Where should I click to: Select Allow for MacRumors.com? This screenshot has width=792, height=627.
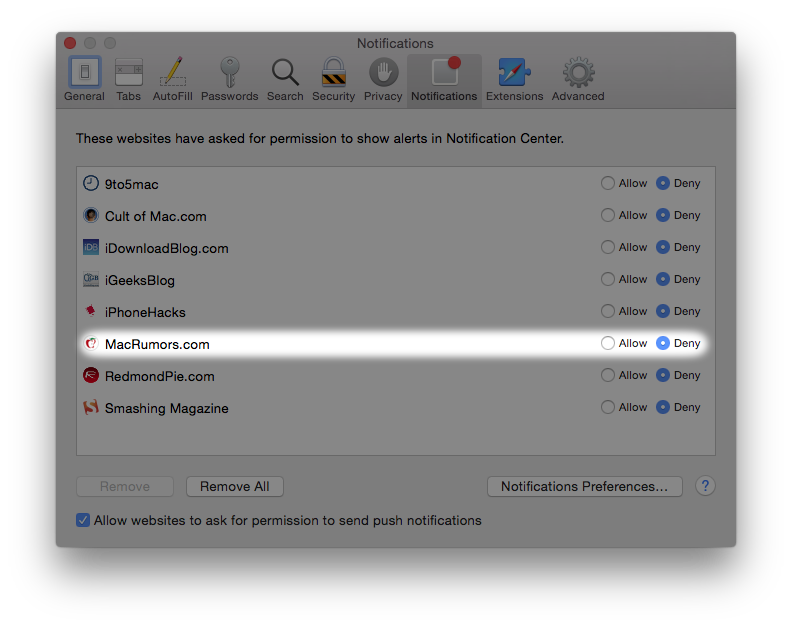(x=608, y=343)
